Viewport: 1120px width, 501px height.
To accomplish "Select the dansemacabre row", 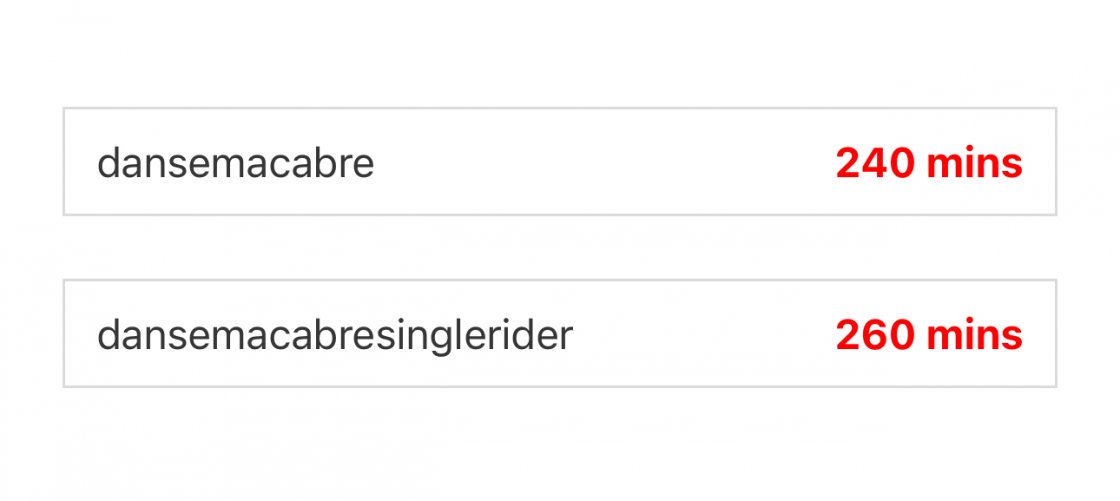I will tap(559, 162).
